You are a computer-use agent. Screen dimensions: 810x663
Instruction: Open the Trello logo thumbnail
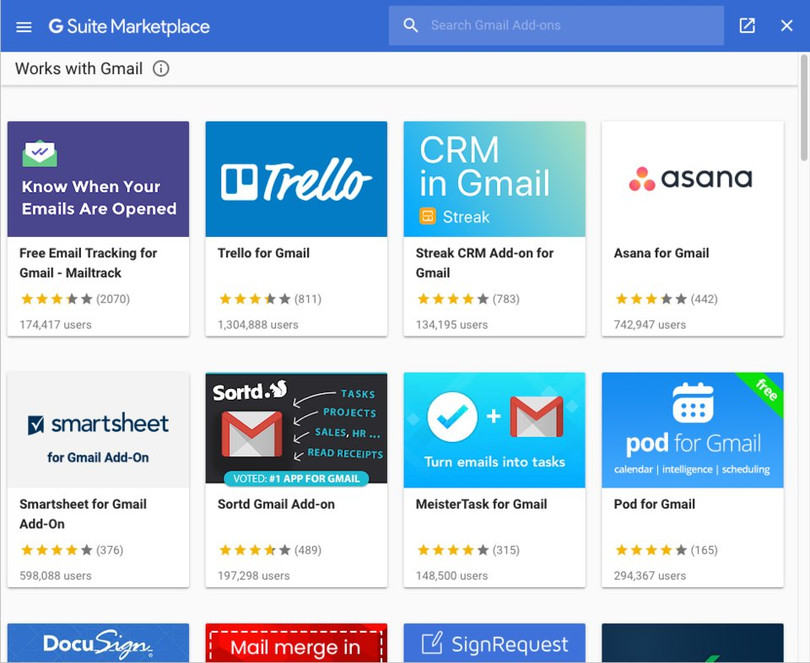296,179
